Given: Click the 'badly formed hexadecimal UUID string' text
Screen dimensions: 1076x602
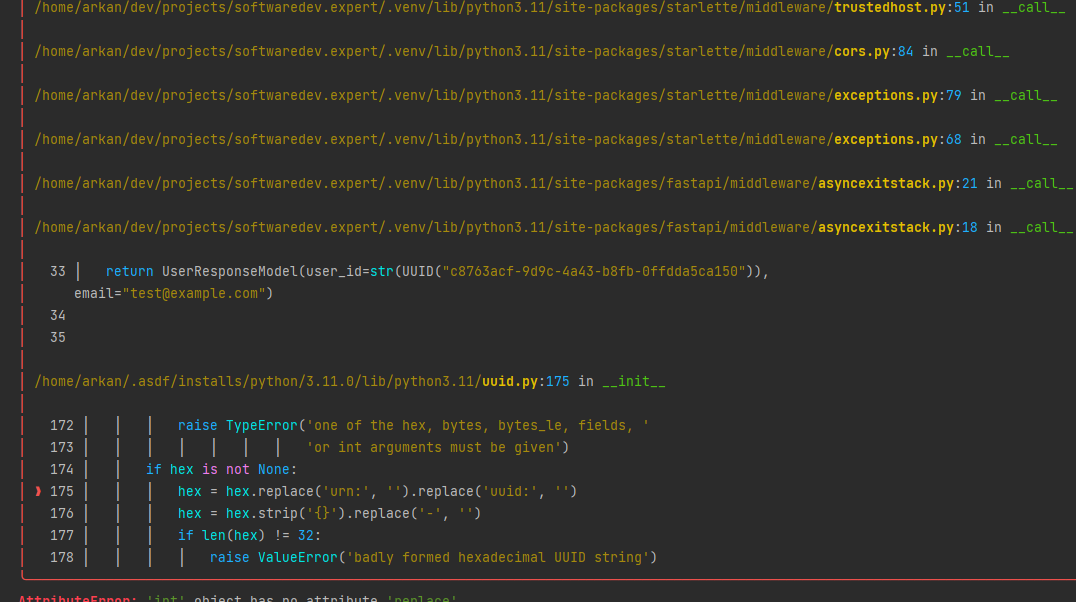Looking at the screenshot, I should pyautogui.click(x=498, y=557).
